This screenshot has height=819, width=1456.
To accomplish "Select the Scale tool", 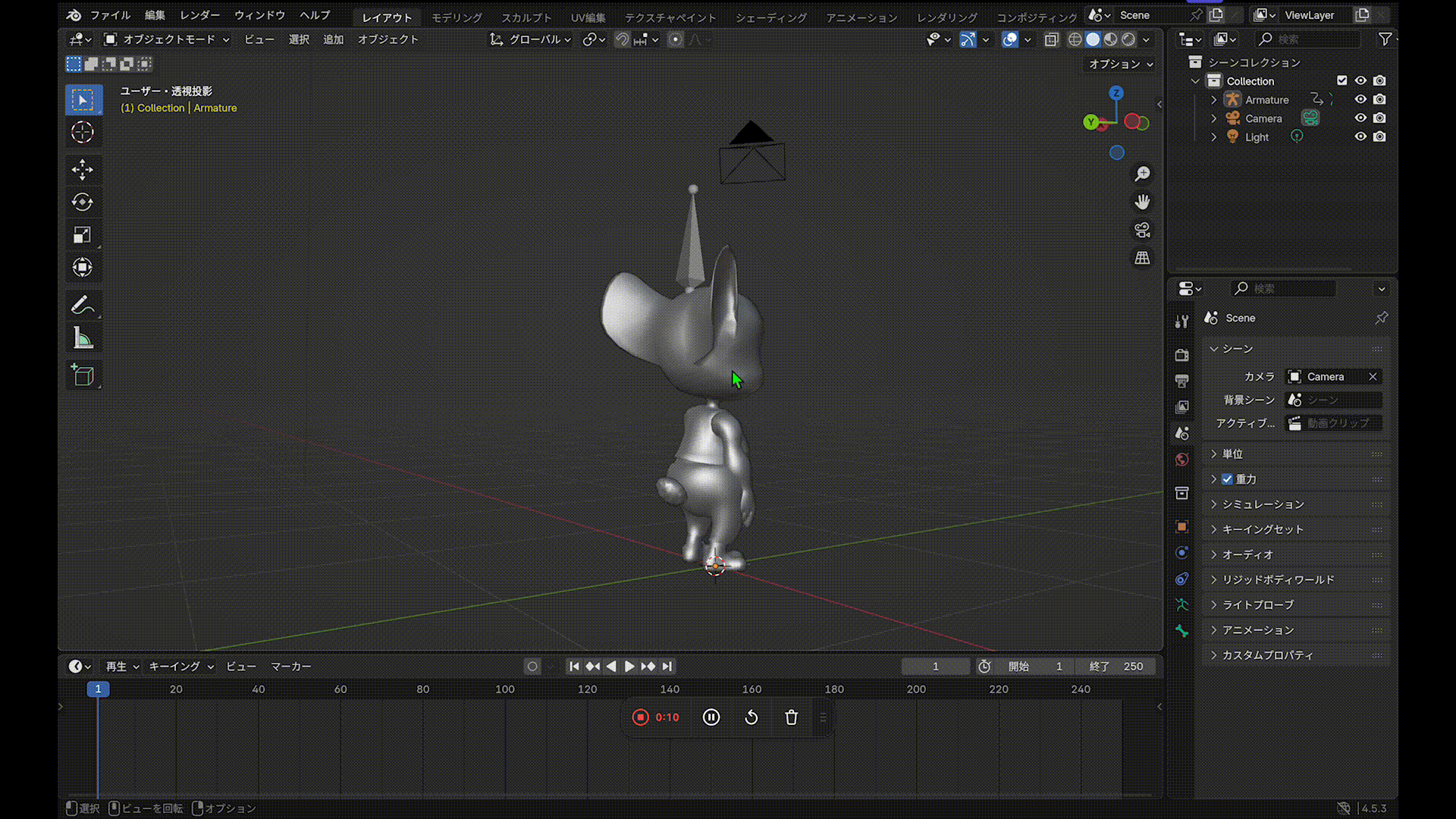I will click(x=83, y=235).
